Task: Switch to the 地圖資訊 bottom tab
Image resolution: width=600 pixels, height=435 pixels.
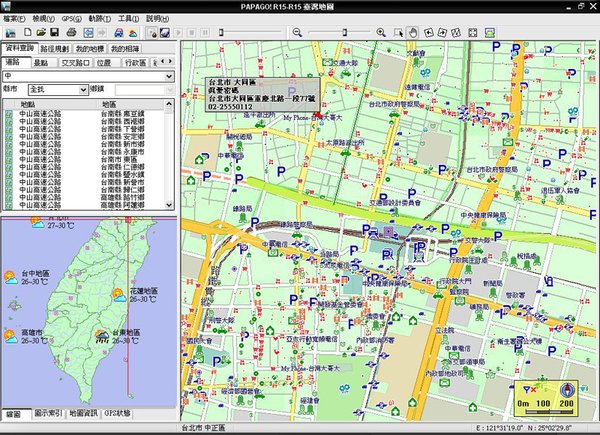Action: [x=81, y=413]
